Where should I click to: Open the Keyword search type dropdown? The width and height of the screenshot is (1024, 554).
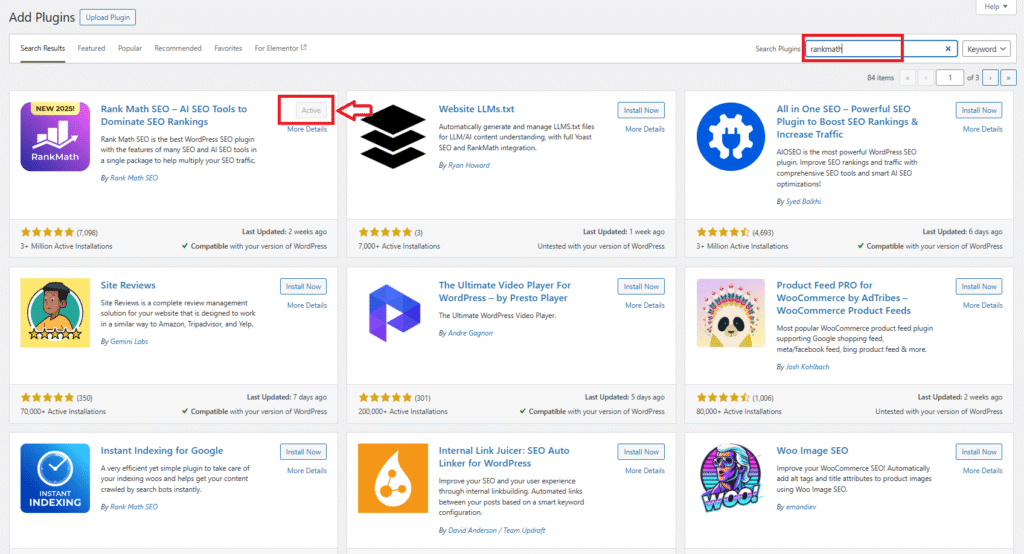pos(987,48)
